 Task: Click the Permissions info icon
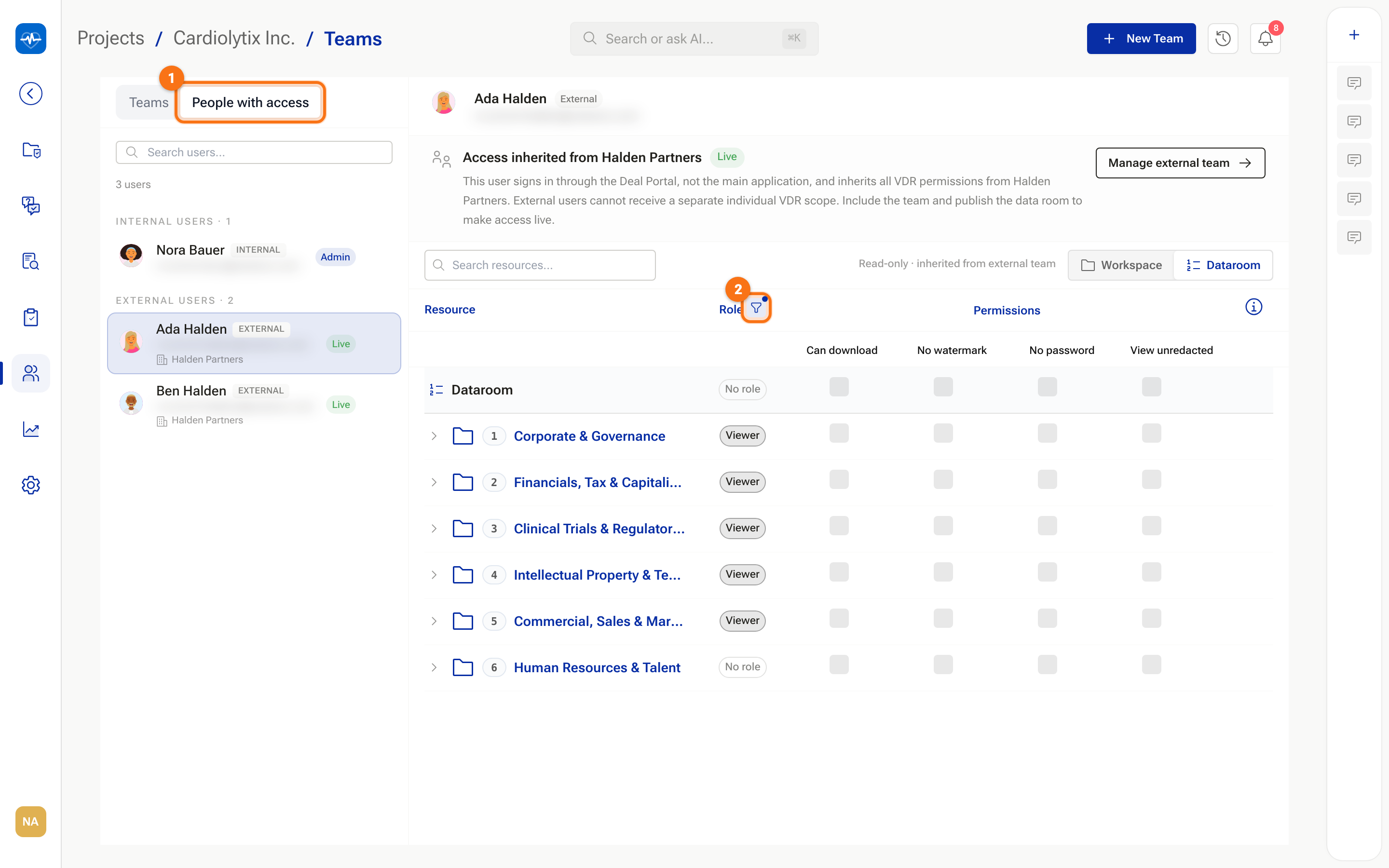click(1253, 307)
